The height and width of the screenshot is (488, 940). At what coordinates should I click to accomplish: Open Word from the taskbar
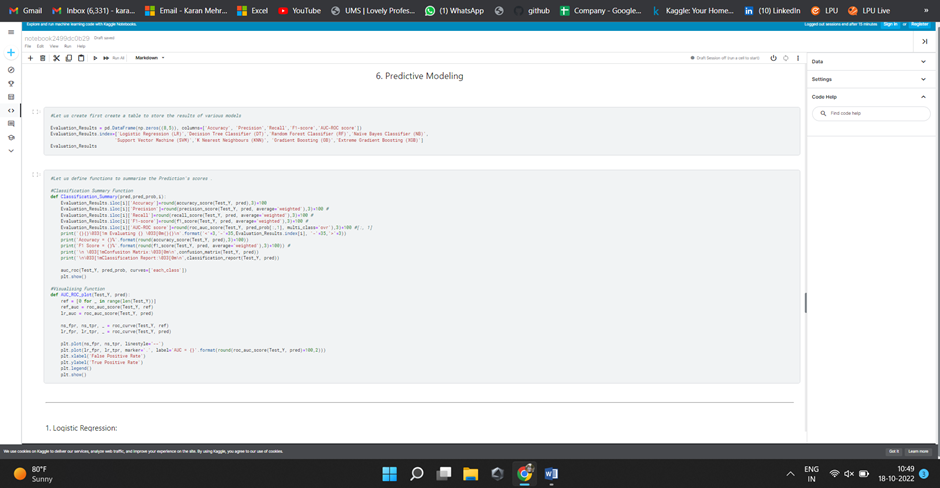tap(552, 474)
